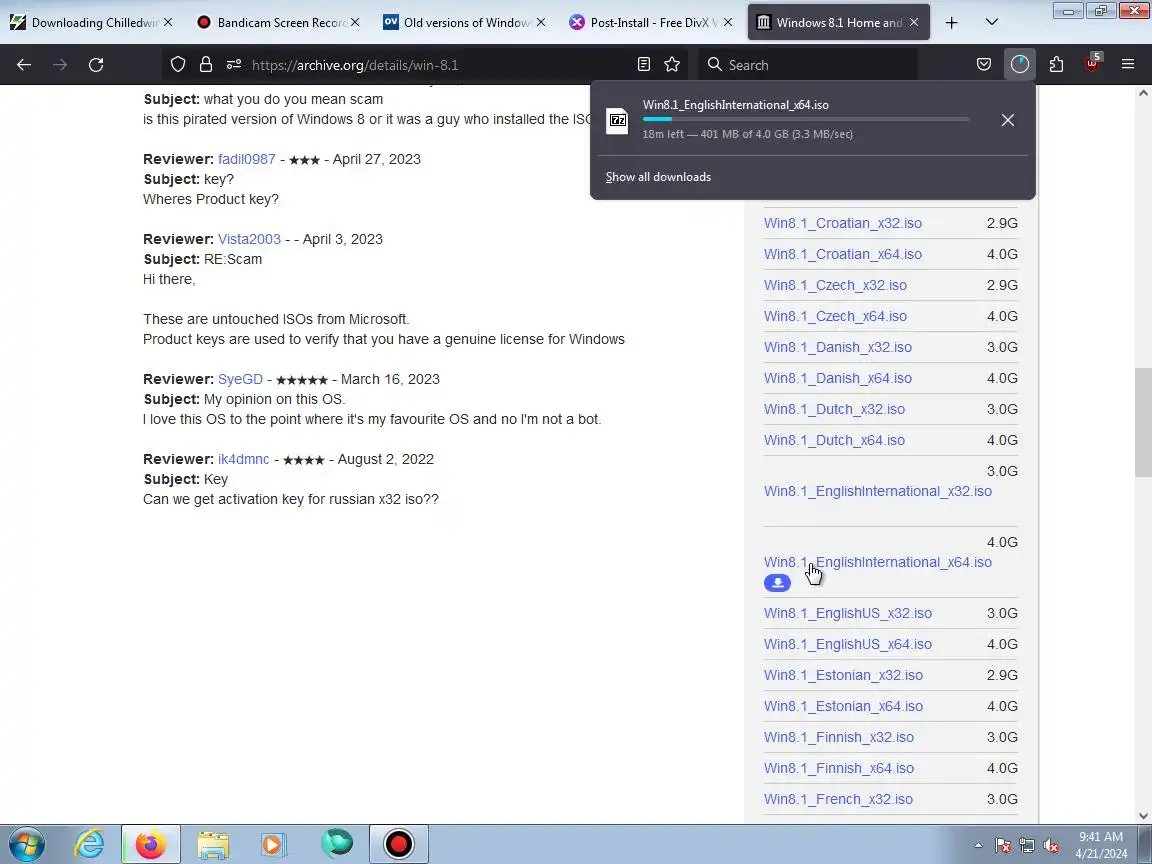Download Win8.1_Danish_x32.iso
The height and width of the screenshot is (864, 1152).
click(838, 347)
